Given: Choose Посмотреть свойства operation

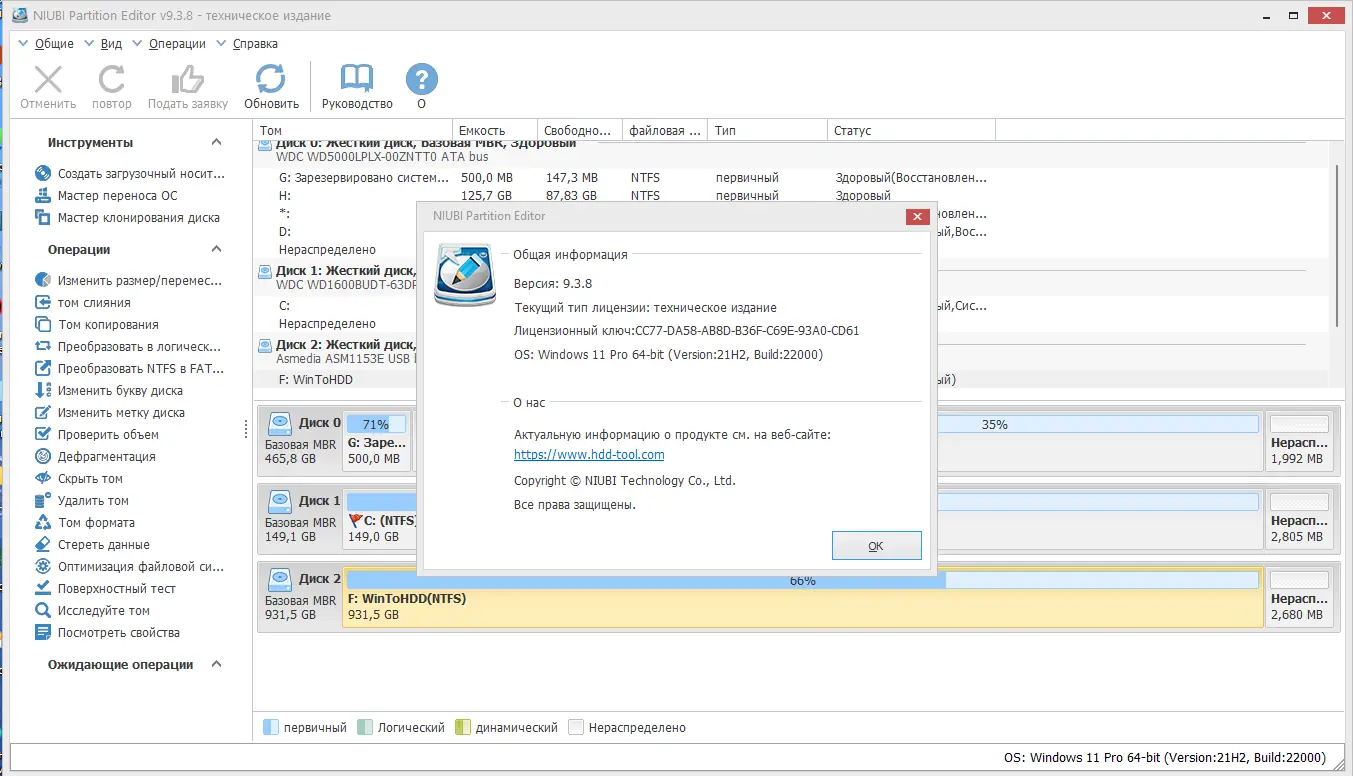Looking at the screenshot, I should point(107,633).
